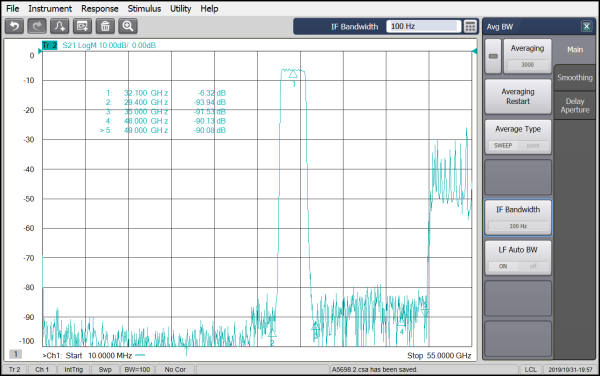Click the reference level marker on the left axis
Image resolution: width=600 pixels, height=376 pixels.
[x=40, y=51]
